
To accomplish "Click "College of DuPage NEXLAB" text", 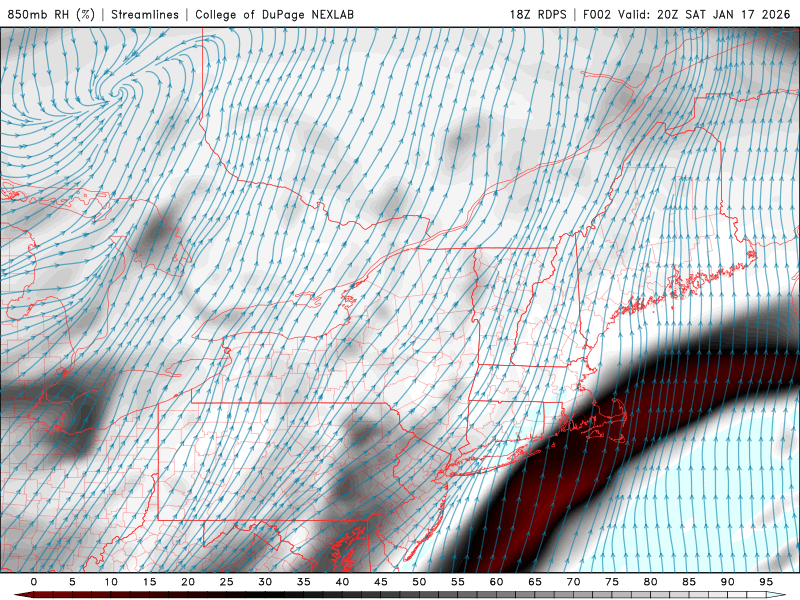I will click(x=274, y=14).
